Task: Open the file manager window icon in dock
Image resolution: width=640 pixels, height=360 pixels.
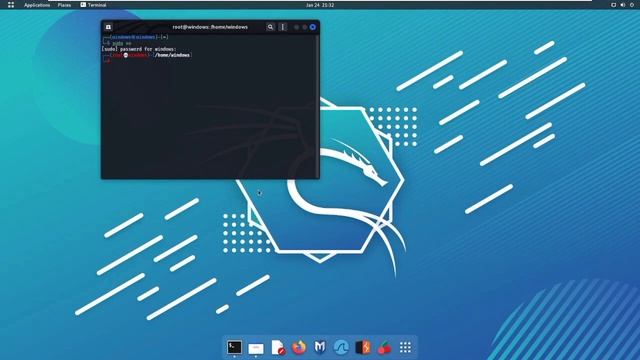Action: pyautogui.click(x=256, y=348)
